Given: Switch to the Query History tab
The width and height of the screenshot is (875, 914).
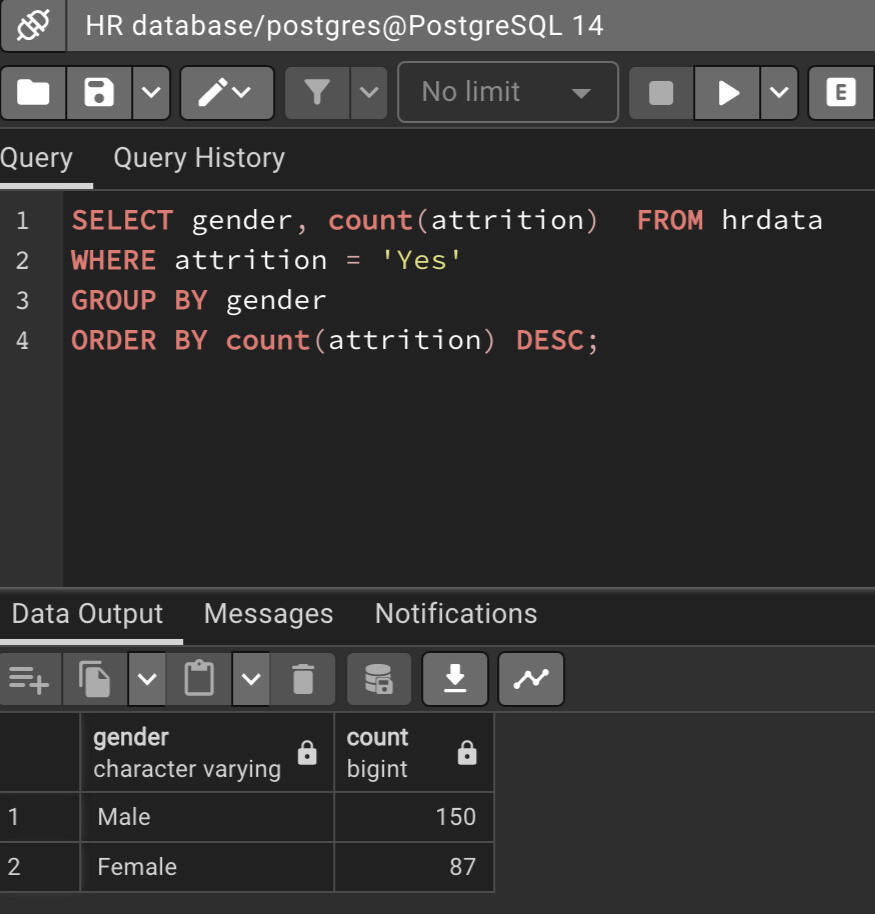Looking at the screenshot, I should click(199, 158).
